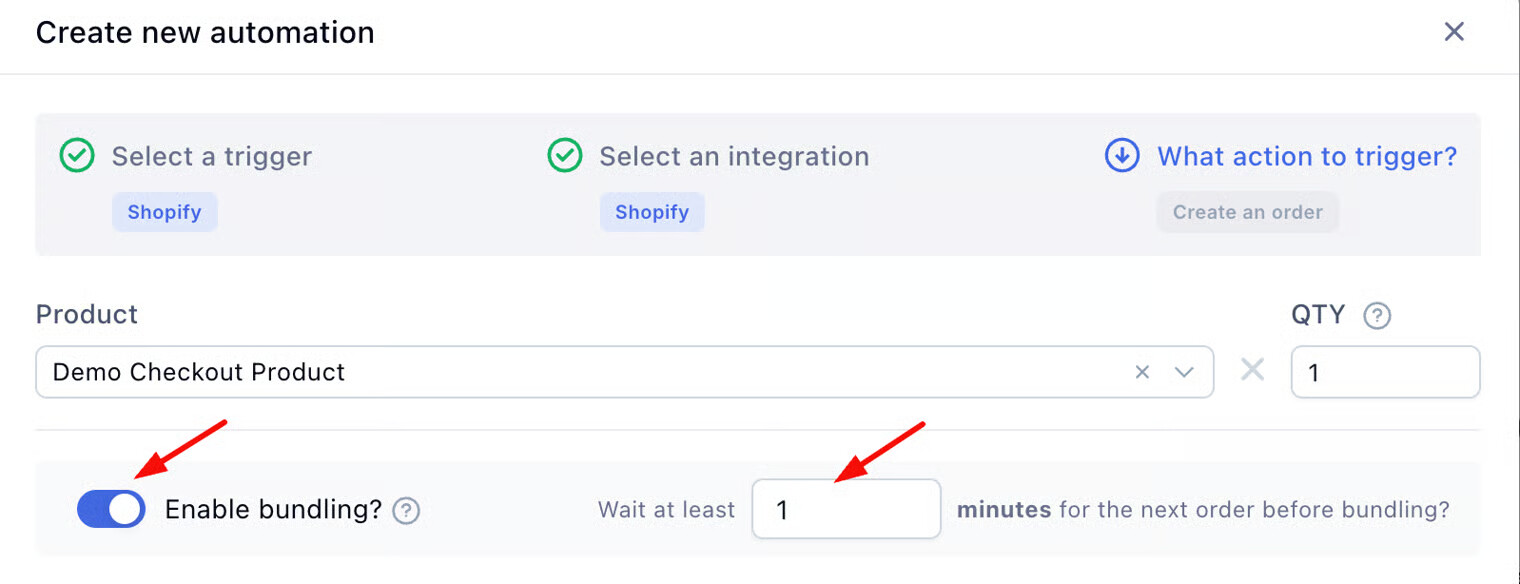
Task: Open the Enable bundling help question mark
Action: click(x=406, y=511)
